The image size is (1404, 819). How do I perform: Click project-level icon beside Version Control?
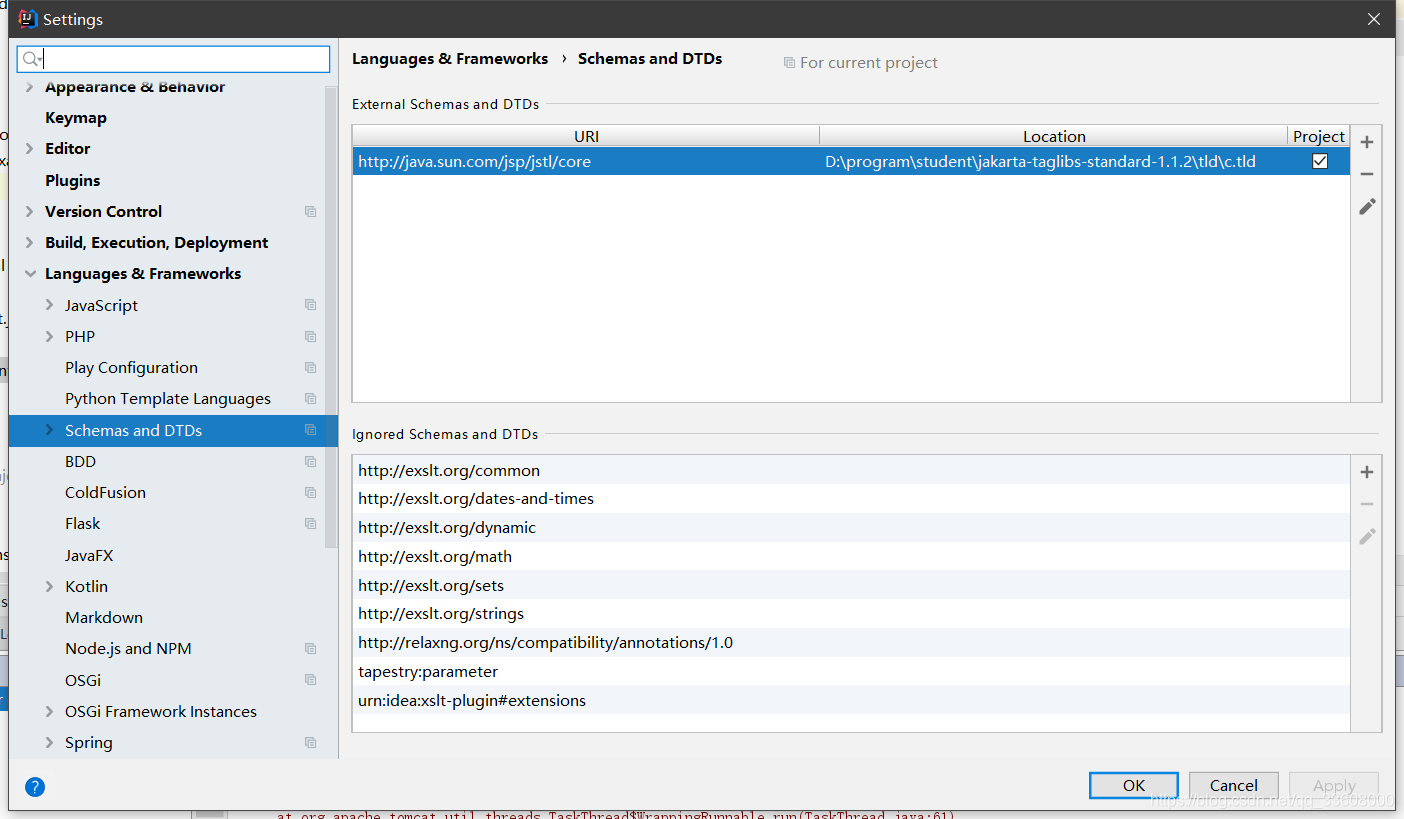[x=311, y=212]
